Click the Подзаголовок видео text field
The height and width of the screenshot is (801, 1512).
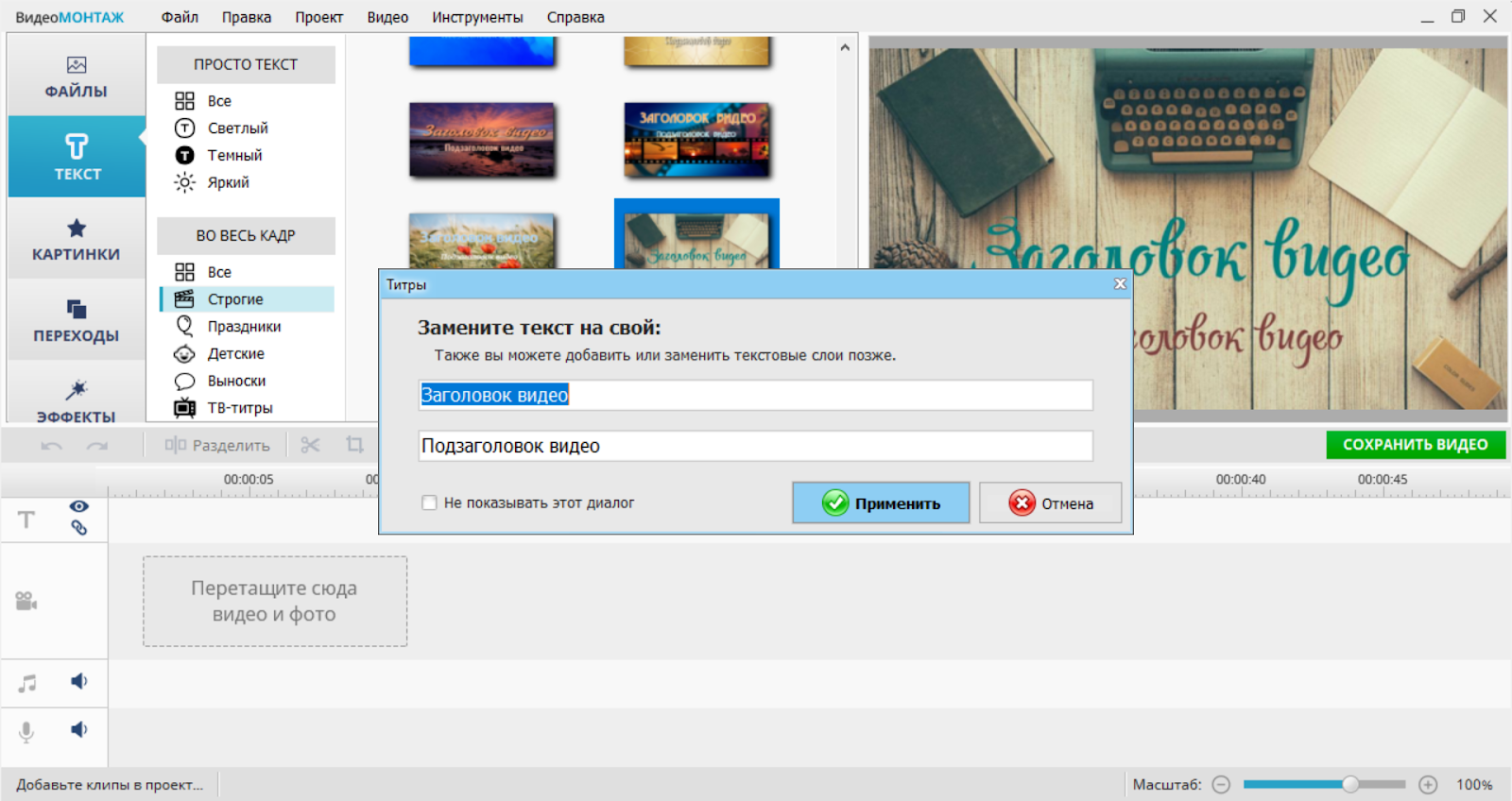coord(755,446)
